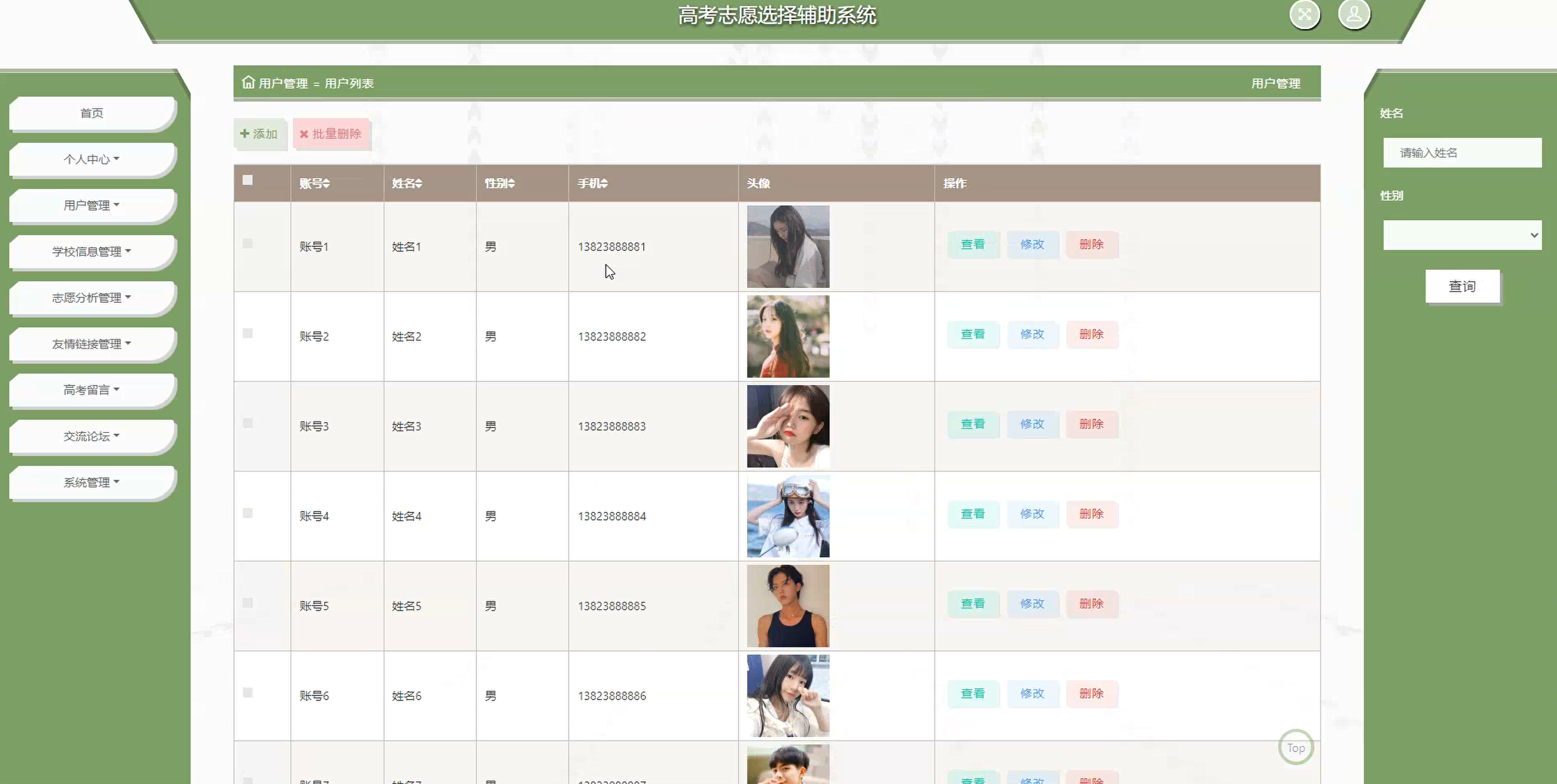Toggle the select-all checkbox in table header
The width and height of the screenshot is (1557, 784).
[247, 180]
